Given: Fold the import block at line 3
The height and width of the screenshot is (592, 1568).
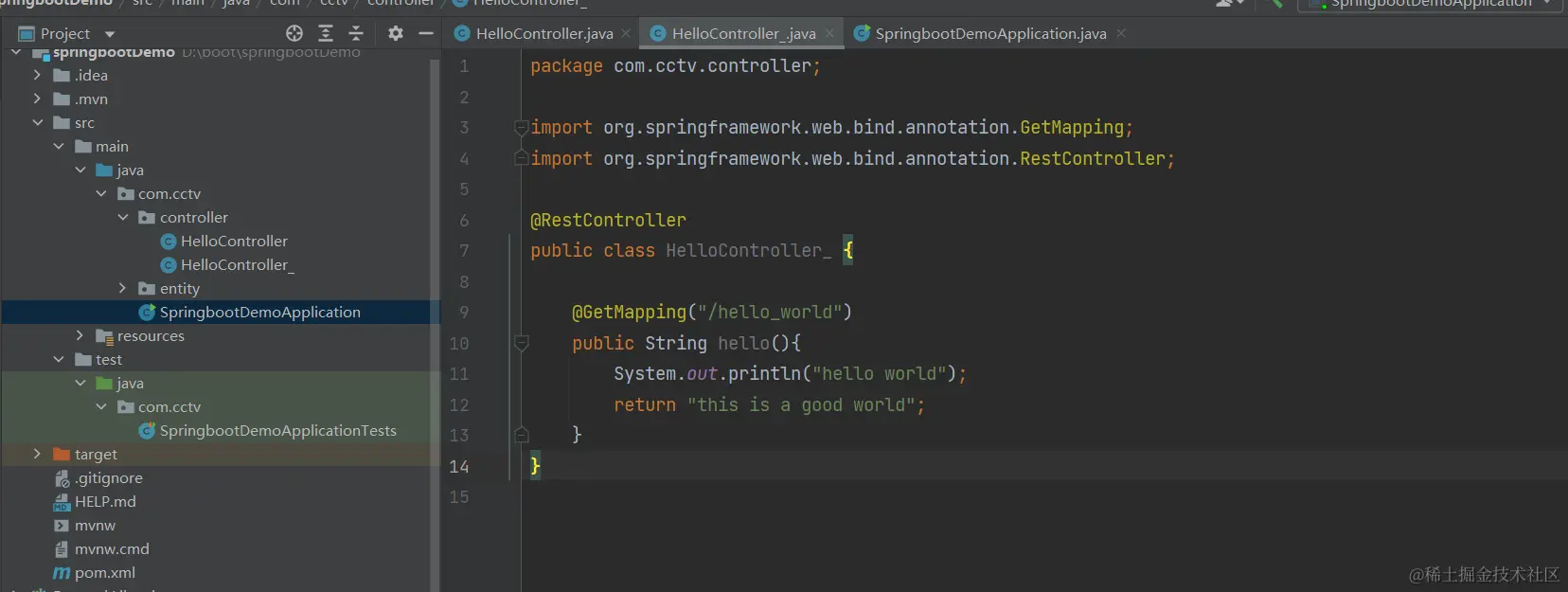Looking at the screenshot, I should click(x=521, y=127).
